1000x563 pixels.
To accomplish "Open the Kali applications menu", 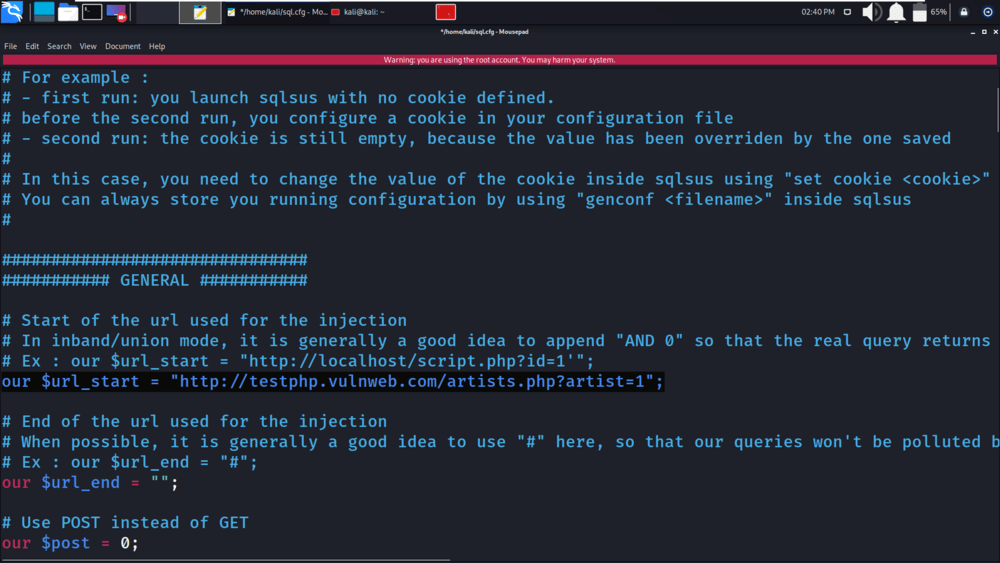I will 13,12.
